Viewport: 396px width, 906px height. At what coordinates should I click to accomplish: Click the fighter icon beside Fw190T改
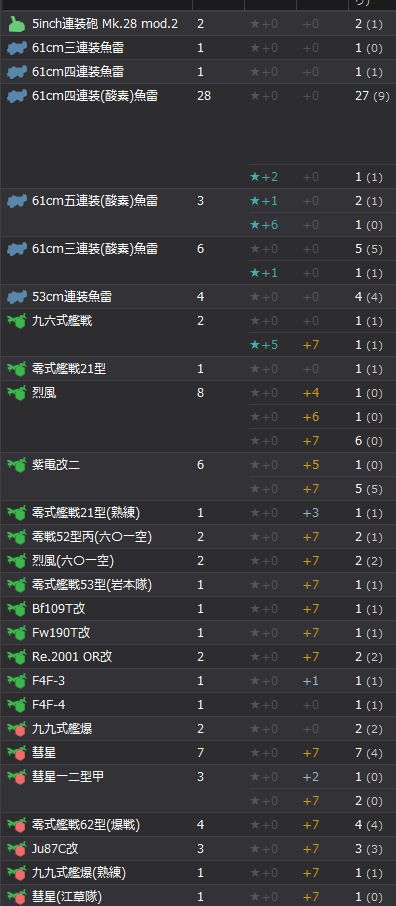(x=17, y=633)
